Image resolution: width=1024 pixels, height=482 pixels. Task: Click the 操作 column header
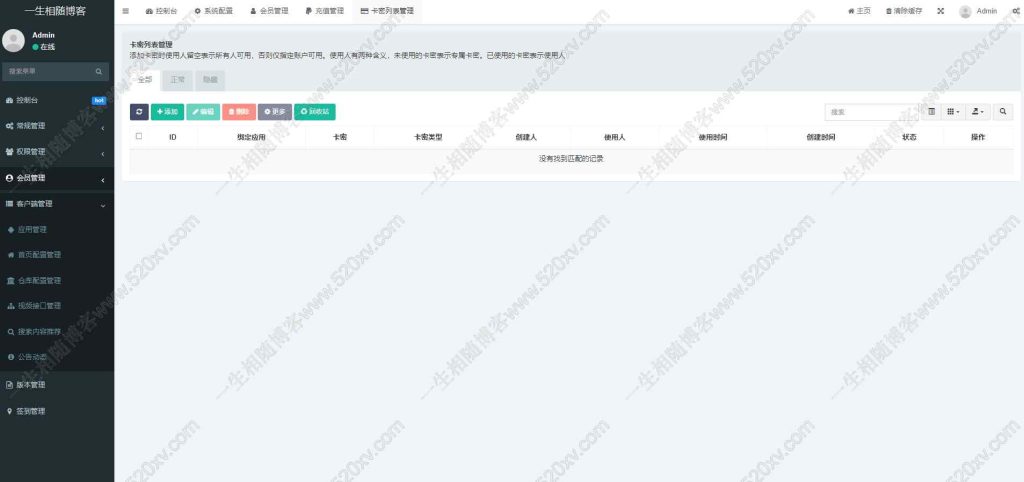pyautogui.click(x=978, y=137)
